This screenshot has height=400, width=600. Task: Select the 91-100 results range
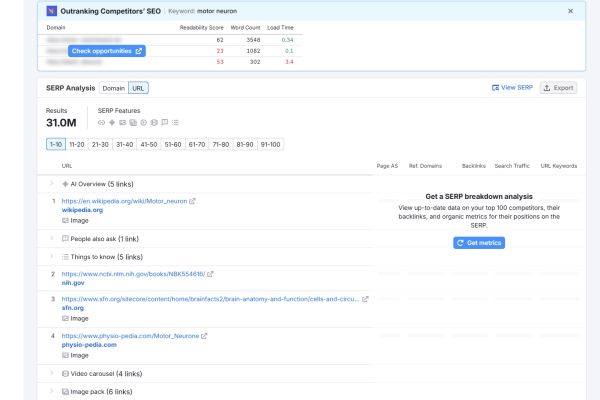click(271, 144)
